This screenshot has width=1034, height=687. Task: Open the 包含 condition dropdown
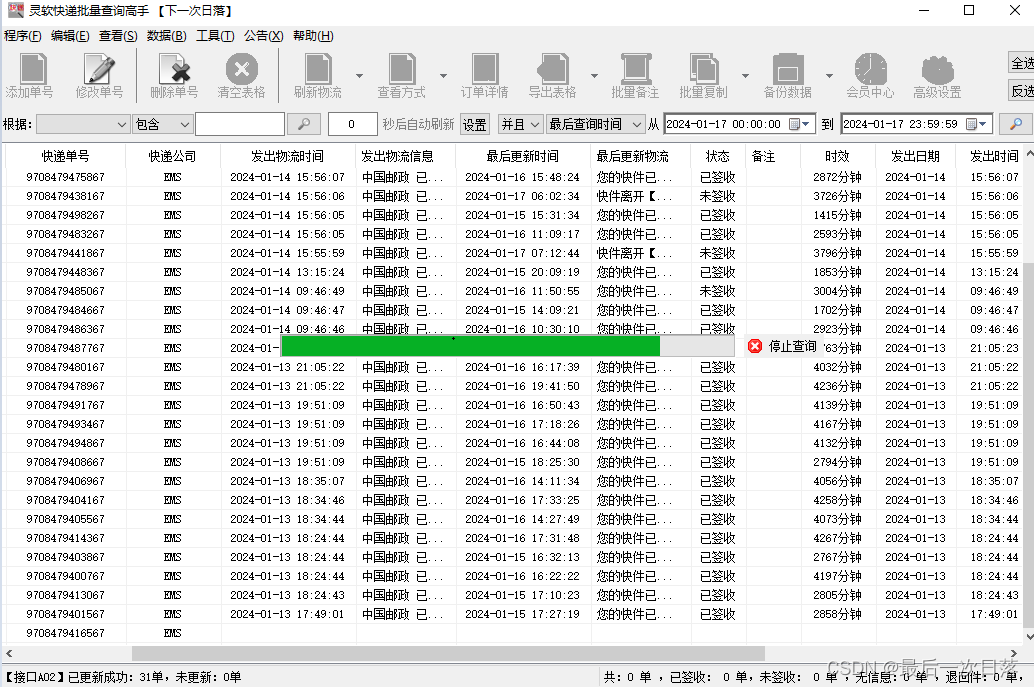162,124
